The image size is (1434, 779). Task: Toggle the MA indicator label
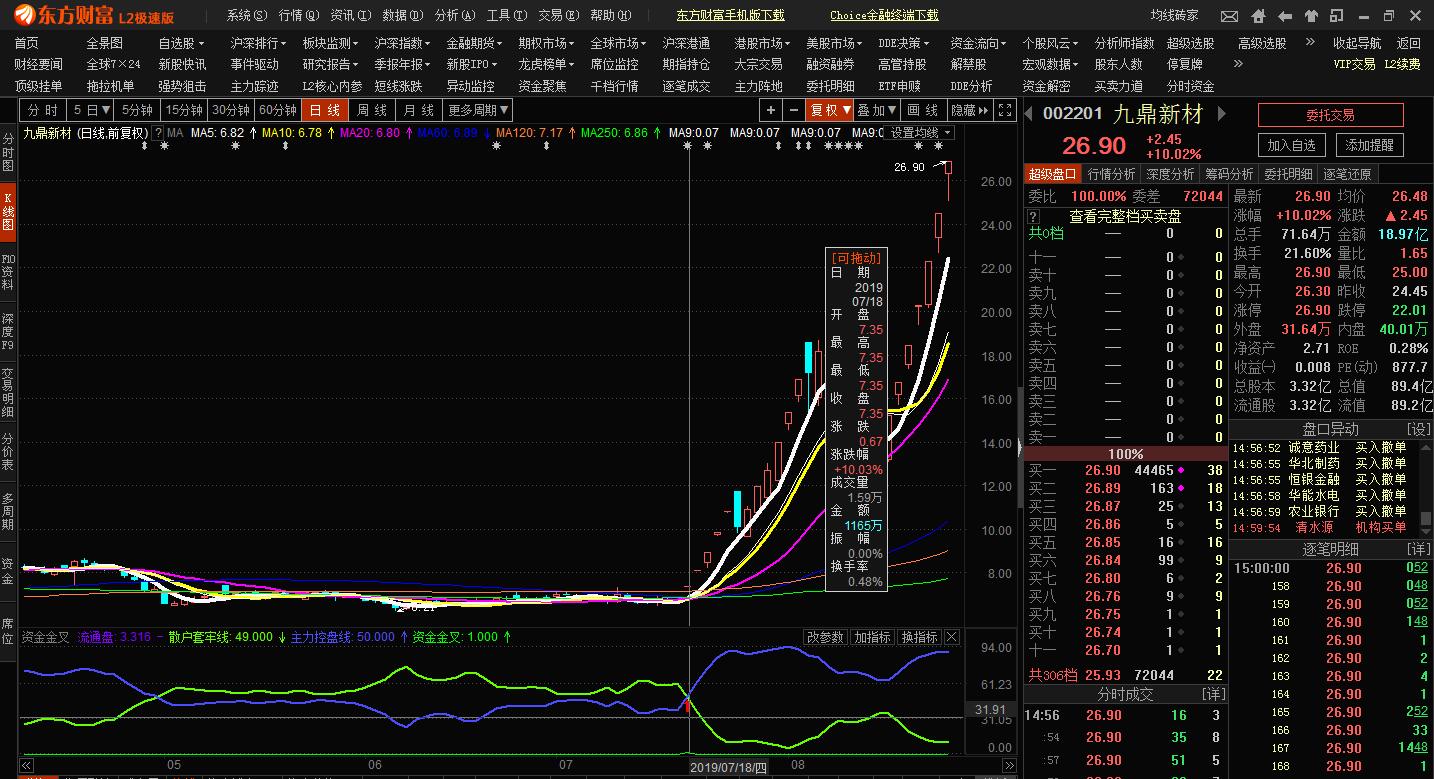coord(175,133)
